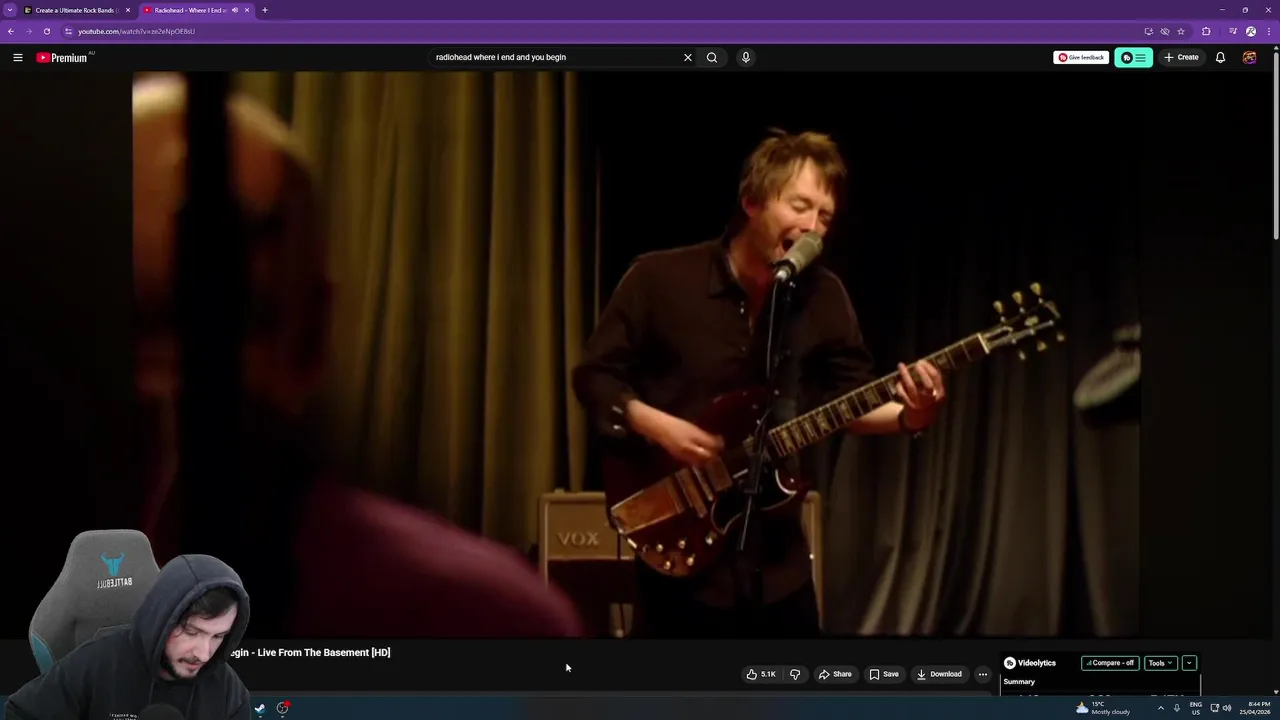The image size is (1280, 720).
Task: Run search with magnifier icon
Action: (x=712, y=57)
